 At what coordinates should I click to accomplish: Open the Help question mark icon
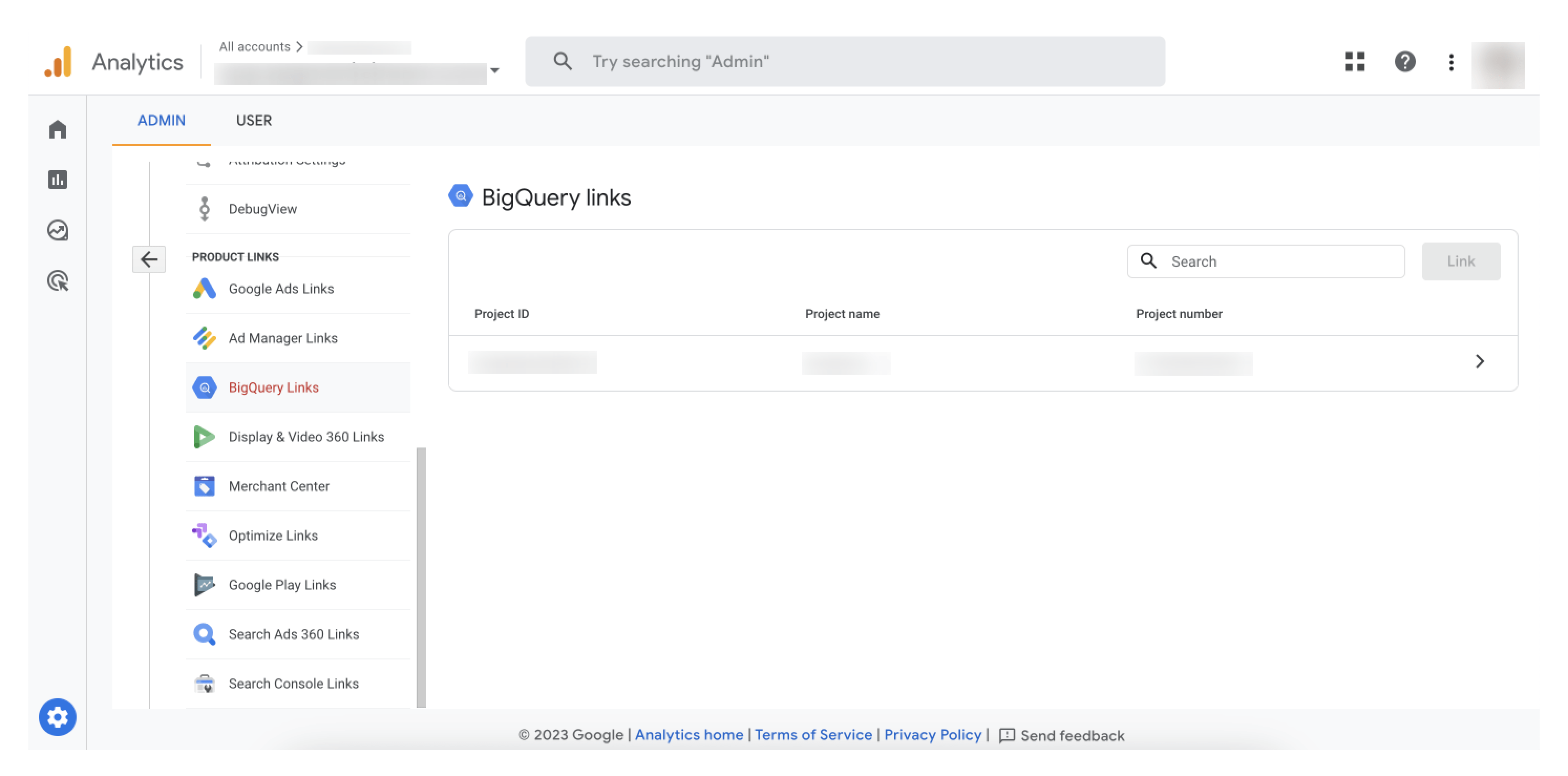pyautogui.click(x=1404, y=61)
